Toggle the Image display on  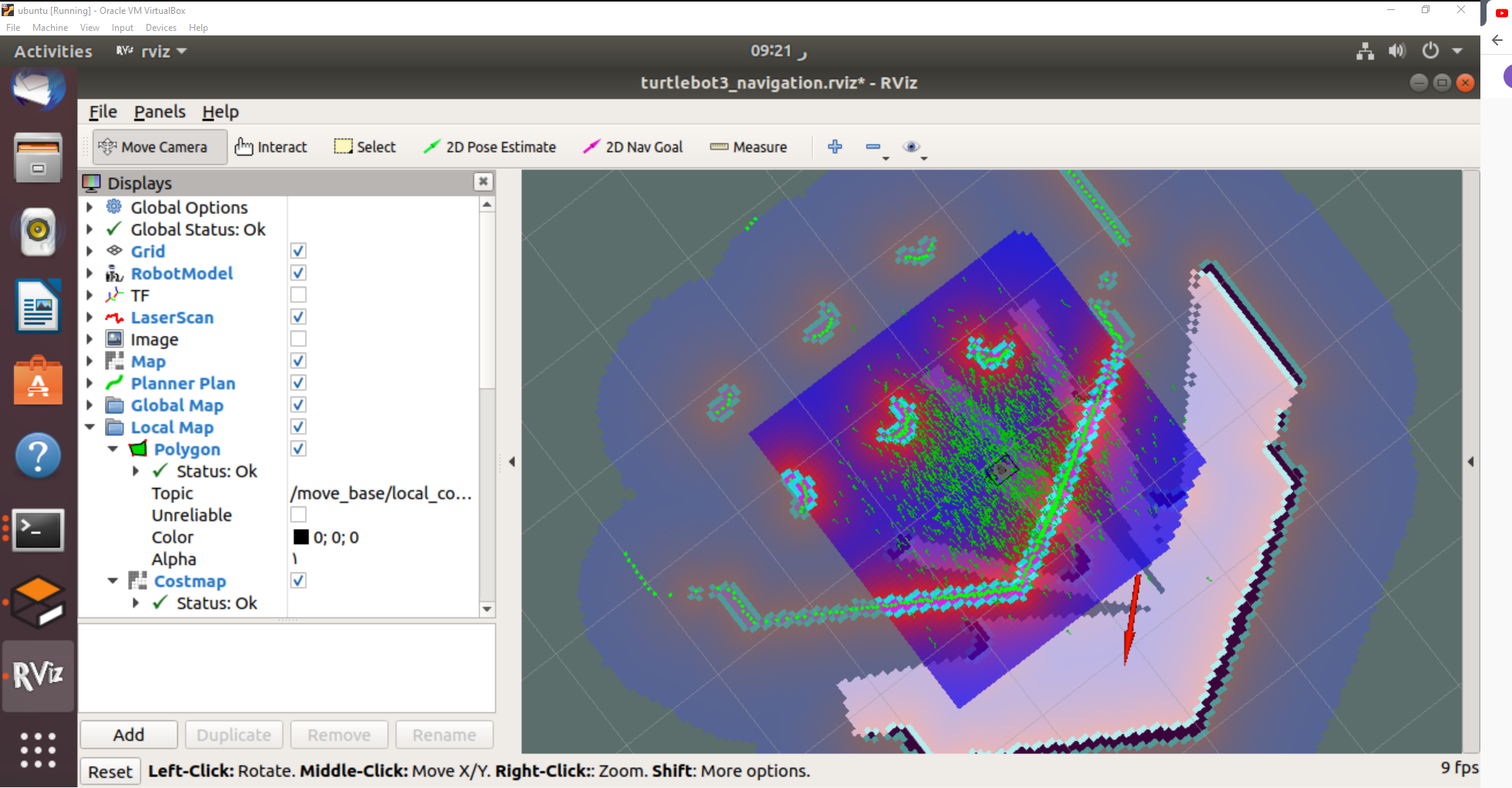[298, 338]
